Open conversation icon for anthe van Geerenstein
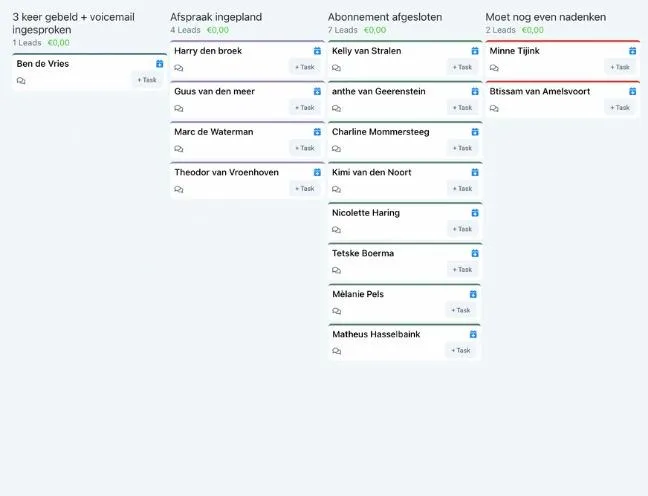 point(336,108)
